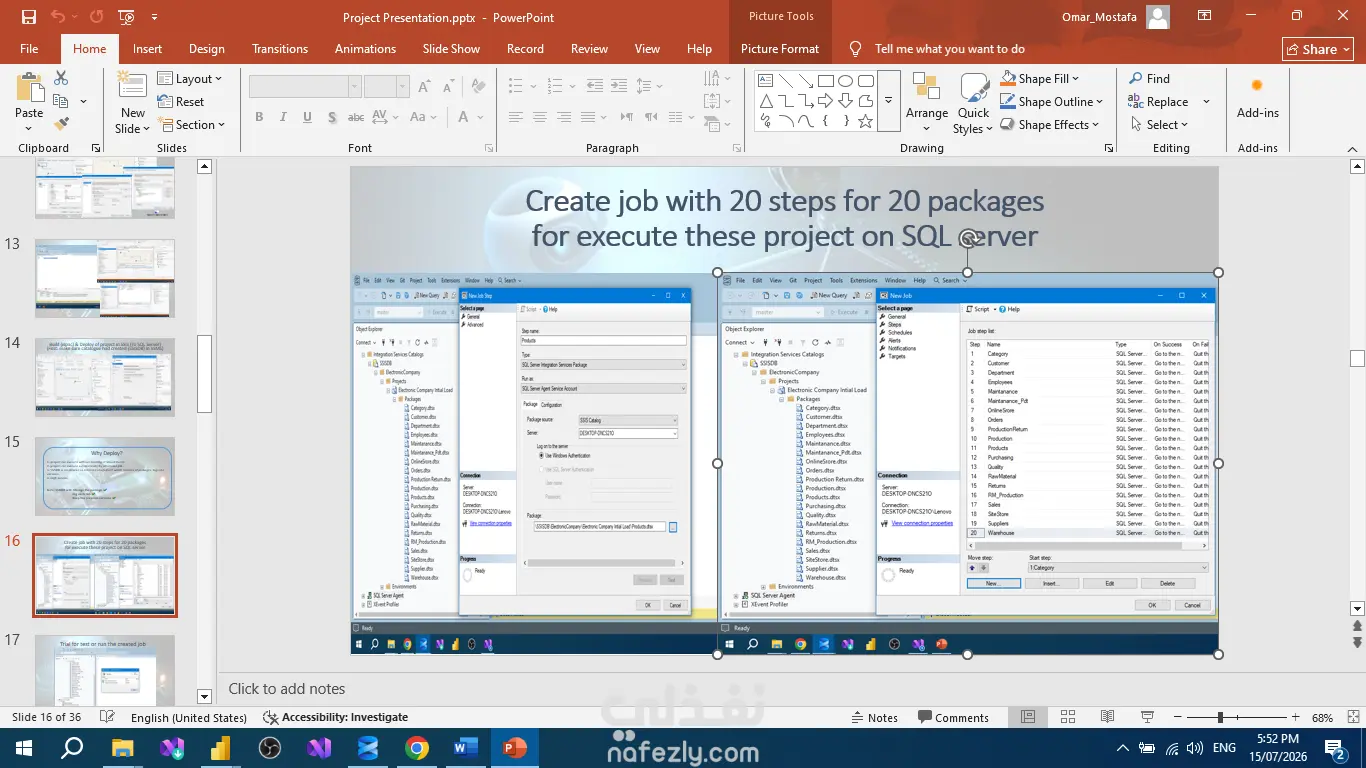Cut the selection with the scissors icon
The width and height of the screenshot is (1366, 768).
pos(61,78)
